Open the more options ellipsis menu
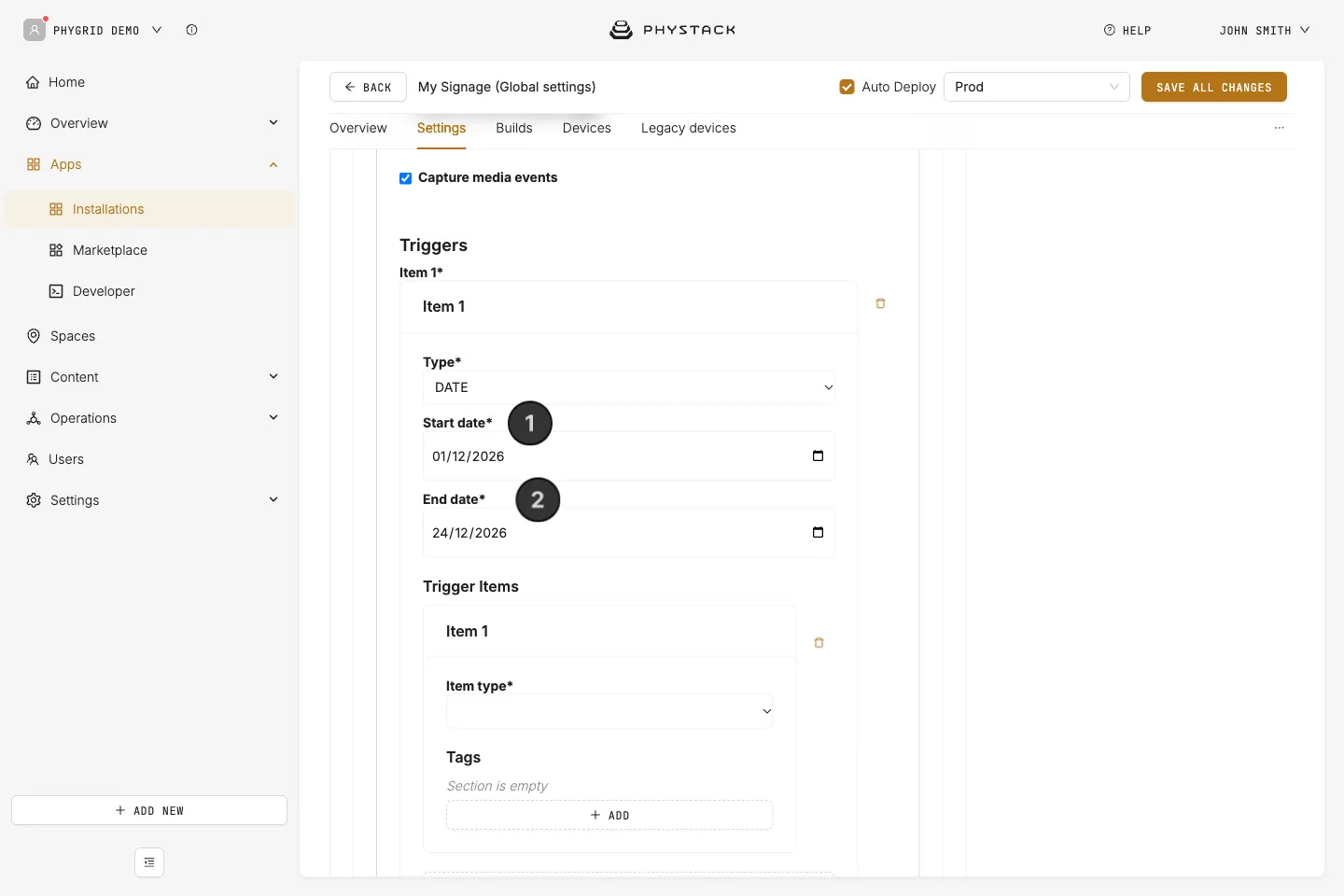 (x=1280, y=128)
